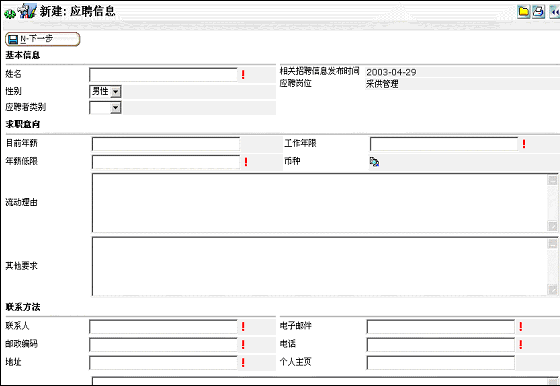This screenshot has height=386, width=560.
Task: Click the 邮政编码 input box
Action: tap(163, 345)
